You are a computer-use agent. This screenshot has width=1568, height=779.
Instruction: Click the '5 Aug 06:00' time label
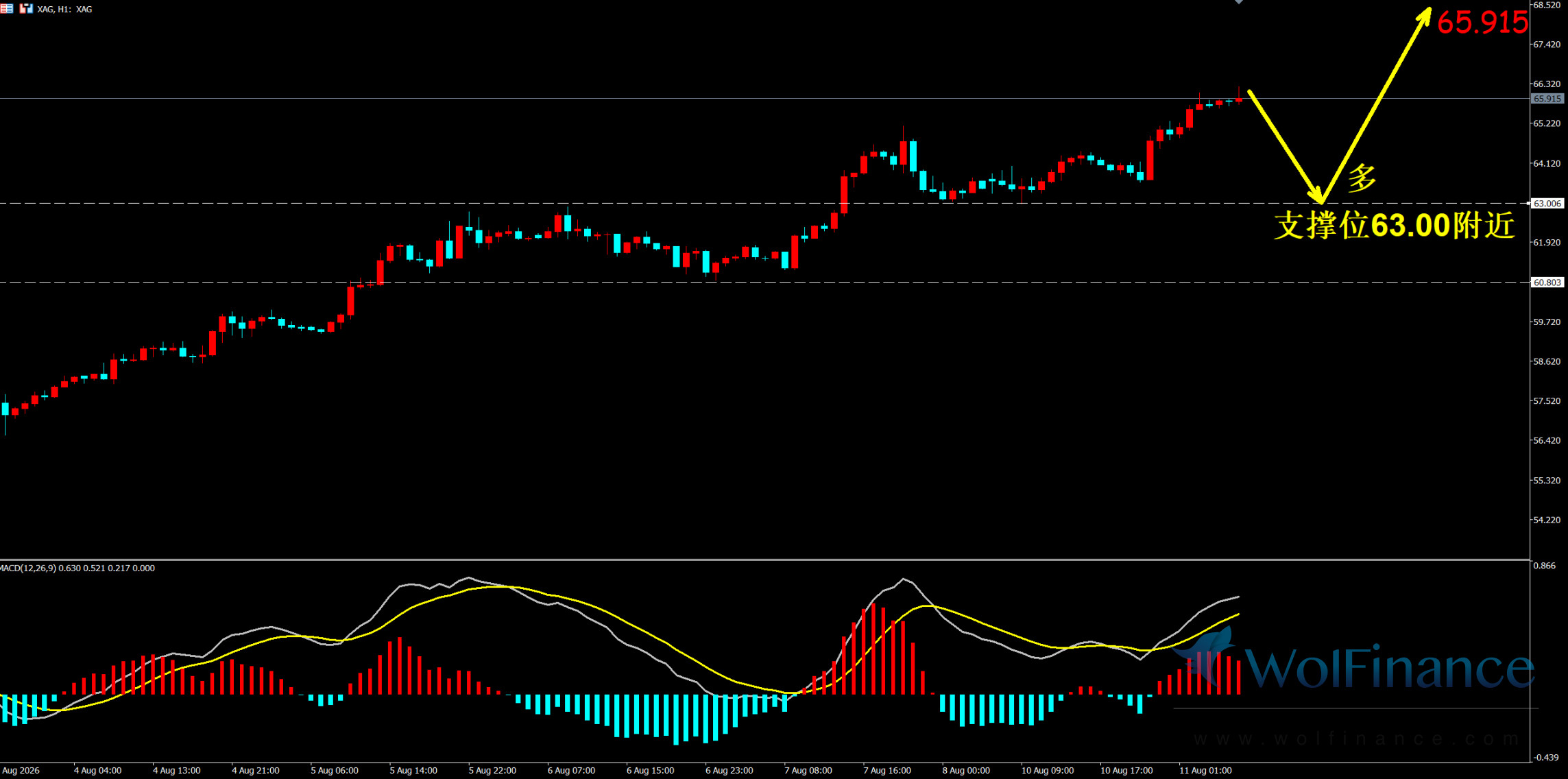coord(335,771)
